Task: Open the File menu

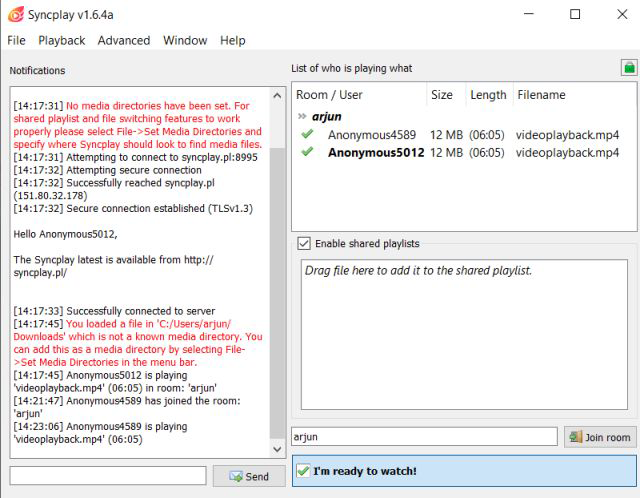Action: (16, 40)
